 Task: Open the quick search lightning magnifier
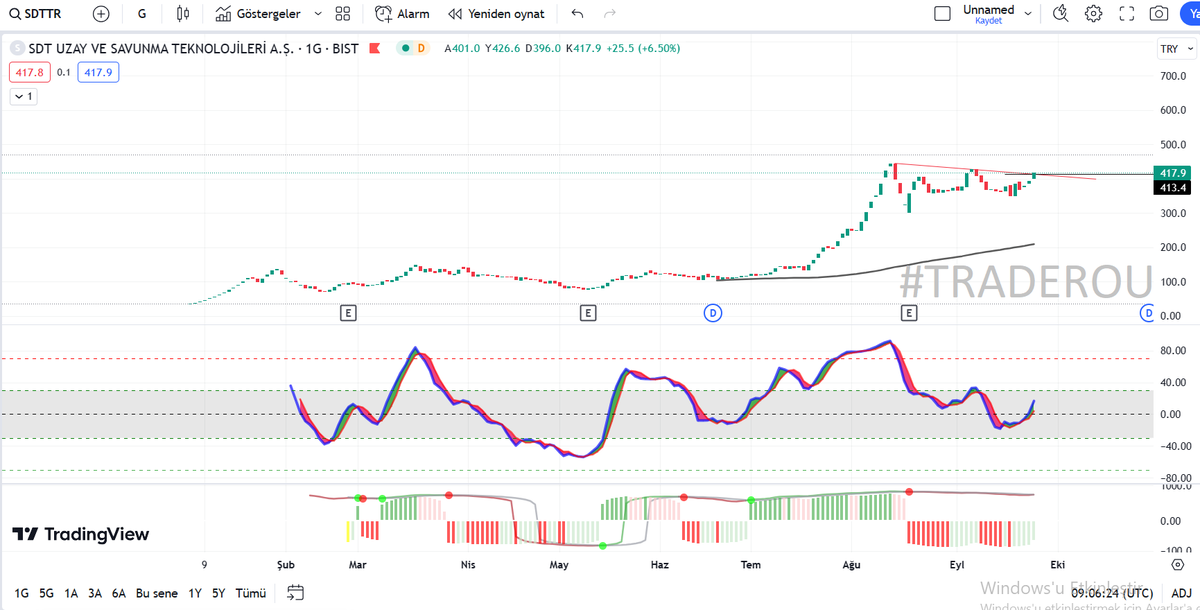(x=1062, y=14)
